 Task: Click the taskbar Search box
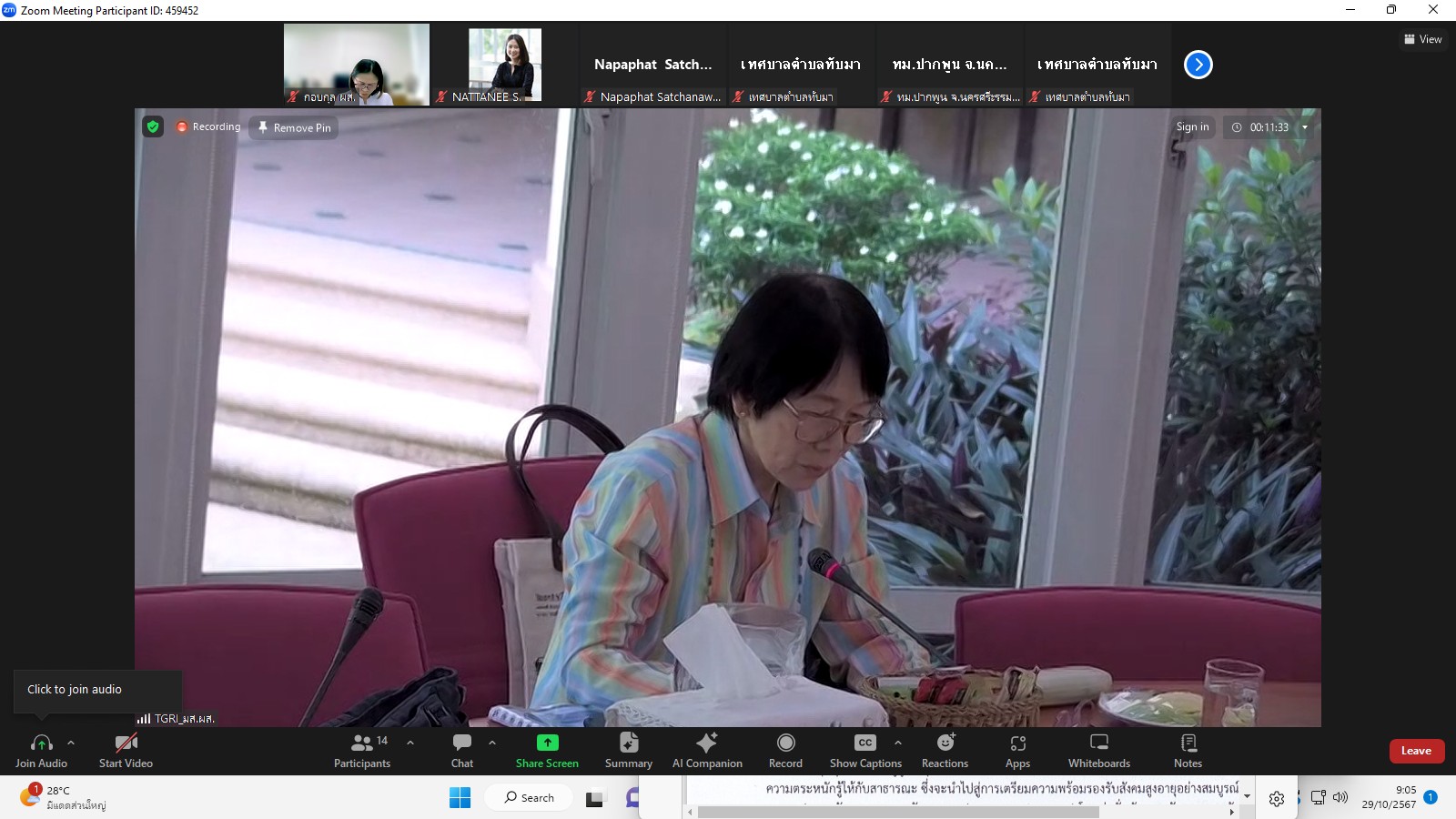pyautogui.click(x=528, y=797)
